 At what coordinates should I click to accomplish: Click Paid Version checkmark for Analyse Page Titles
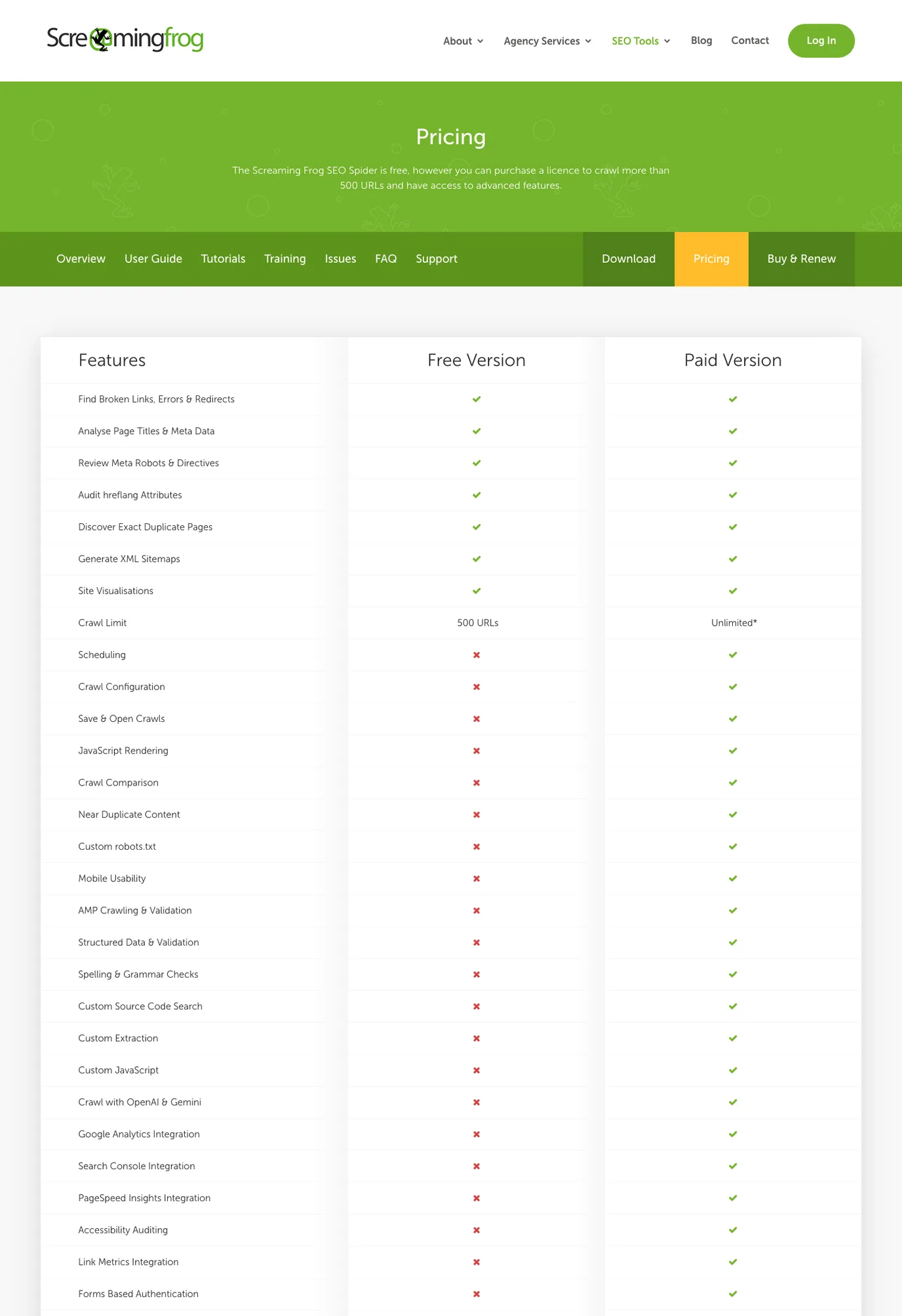click(x=733, y=431)
